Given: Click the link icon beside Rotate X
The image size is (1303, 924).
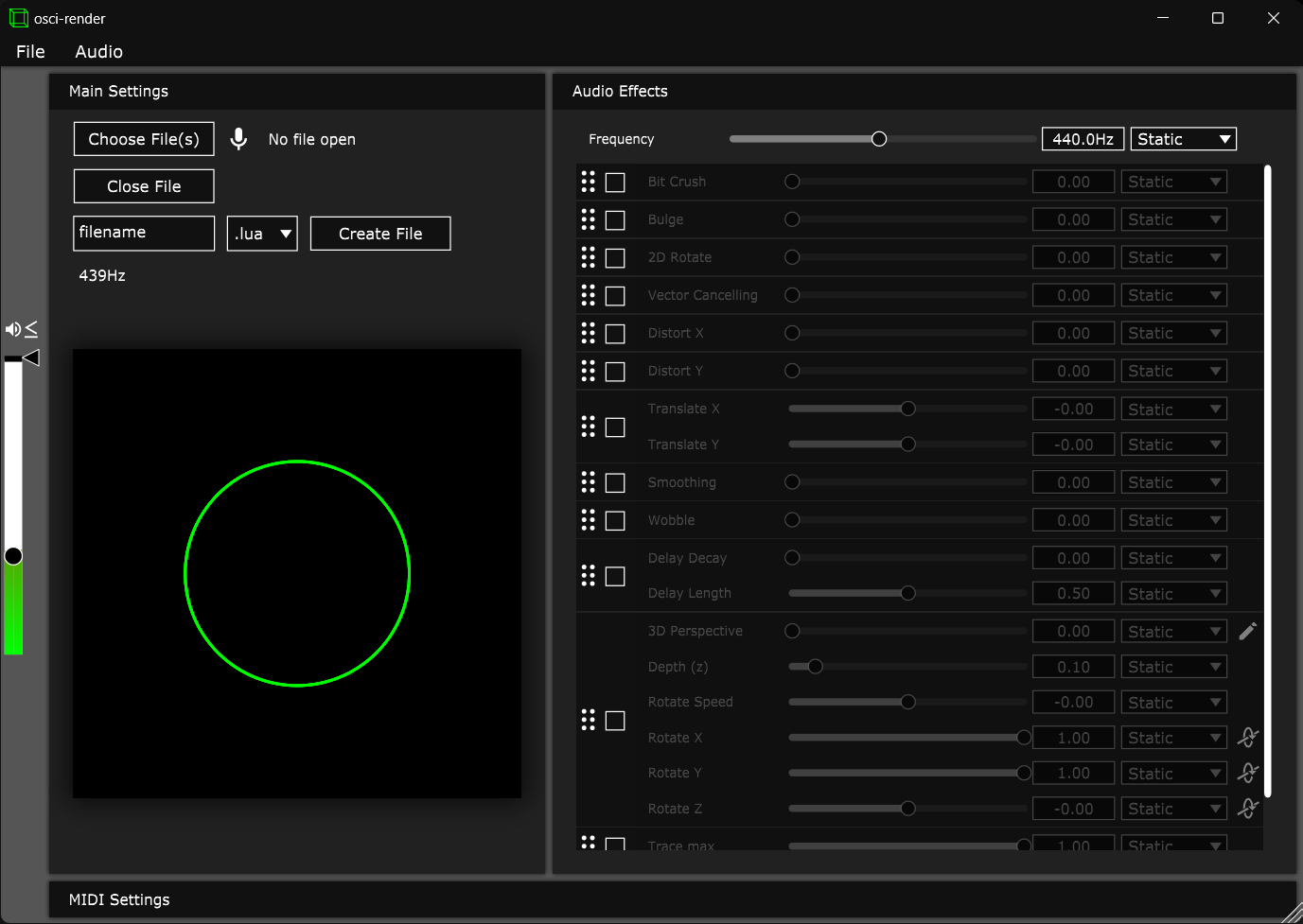Looking at the screenshot, I should (x=1247, y=738).
